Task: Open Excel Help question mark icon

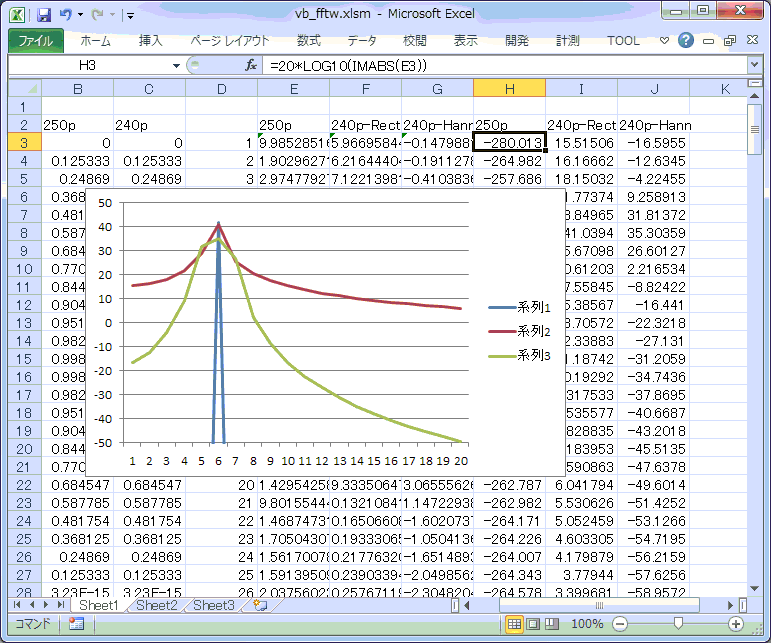Action: tap(685, 40)
